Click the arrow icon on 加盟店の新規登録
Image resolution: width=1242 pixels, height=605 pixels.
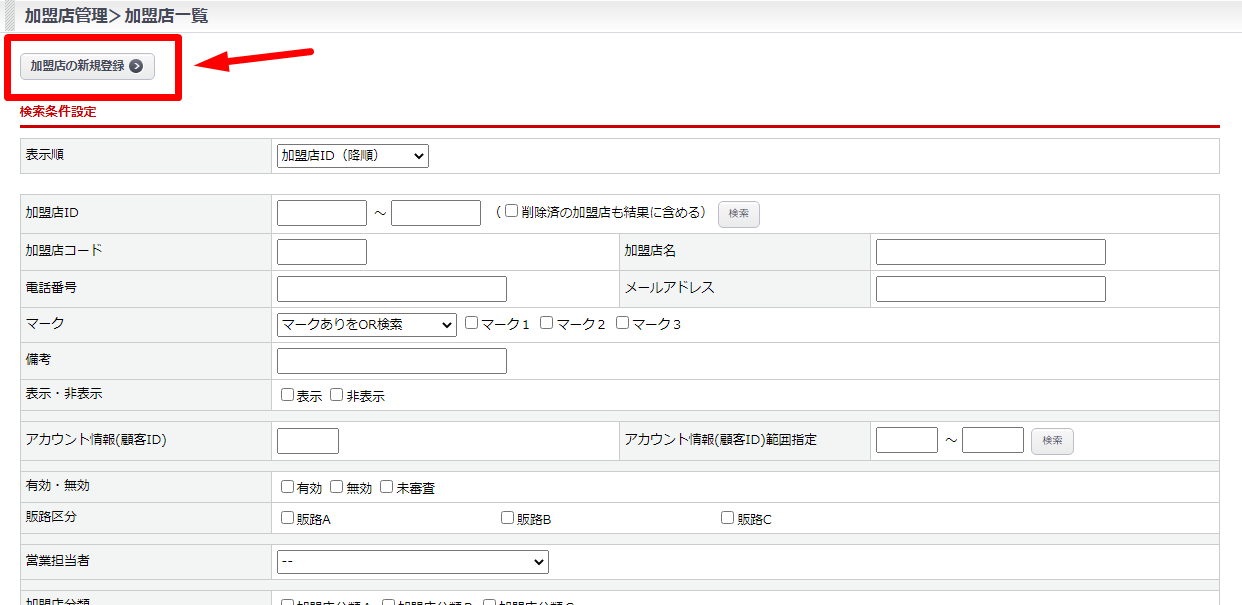pyautogui.click(x=136, y=66)
